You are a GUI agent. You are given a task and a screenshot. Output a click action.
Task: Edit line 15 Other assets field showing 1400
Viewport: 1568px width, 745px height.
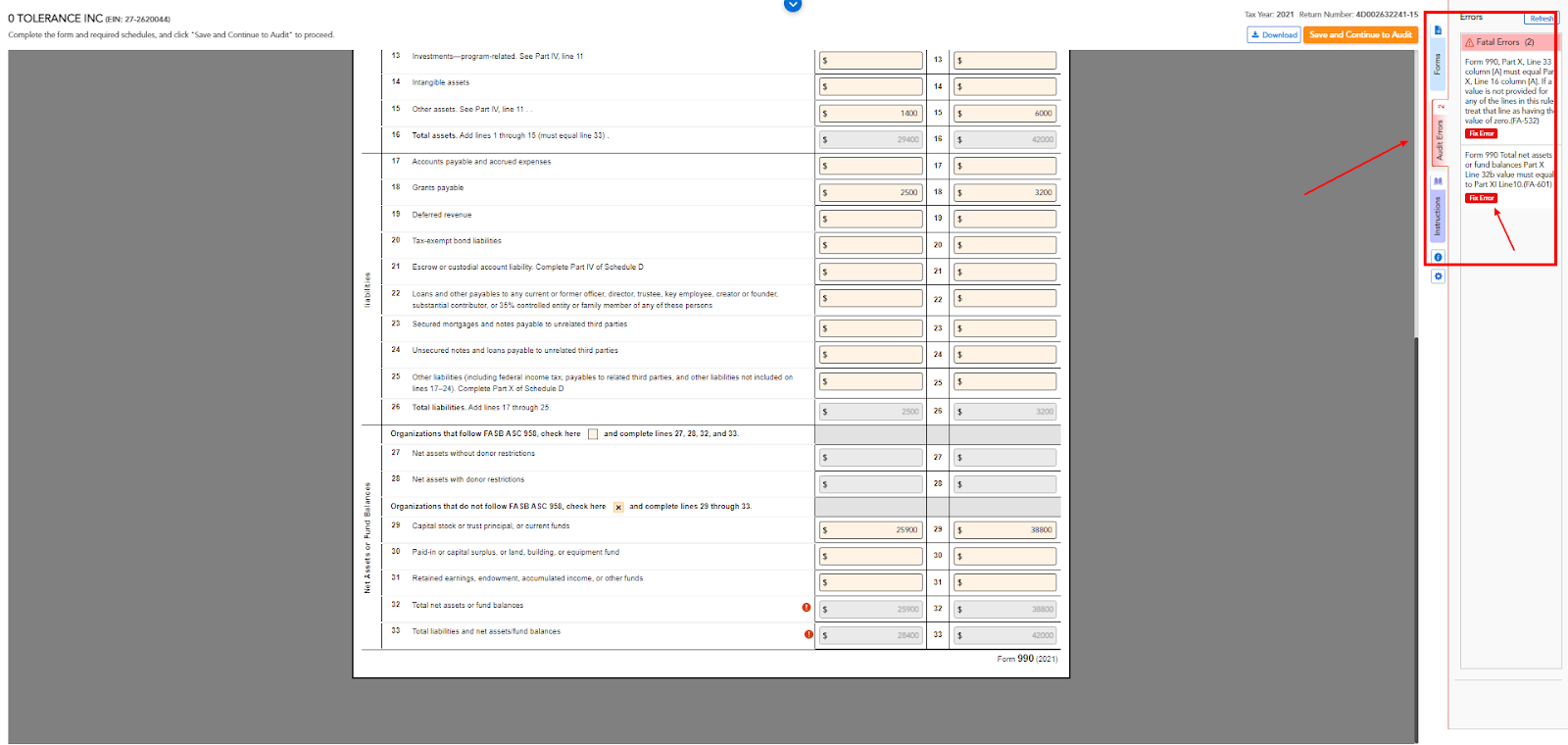870,114
